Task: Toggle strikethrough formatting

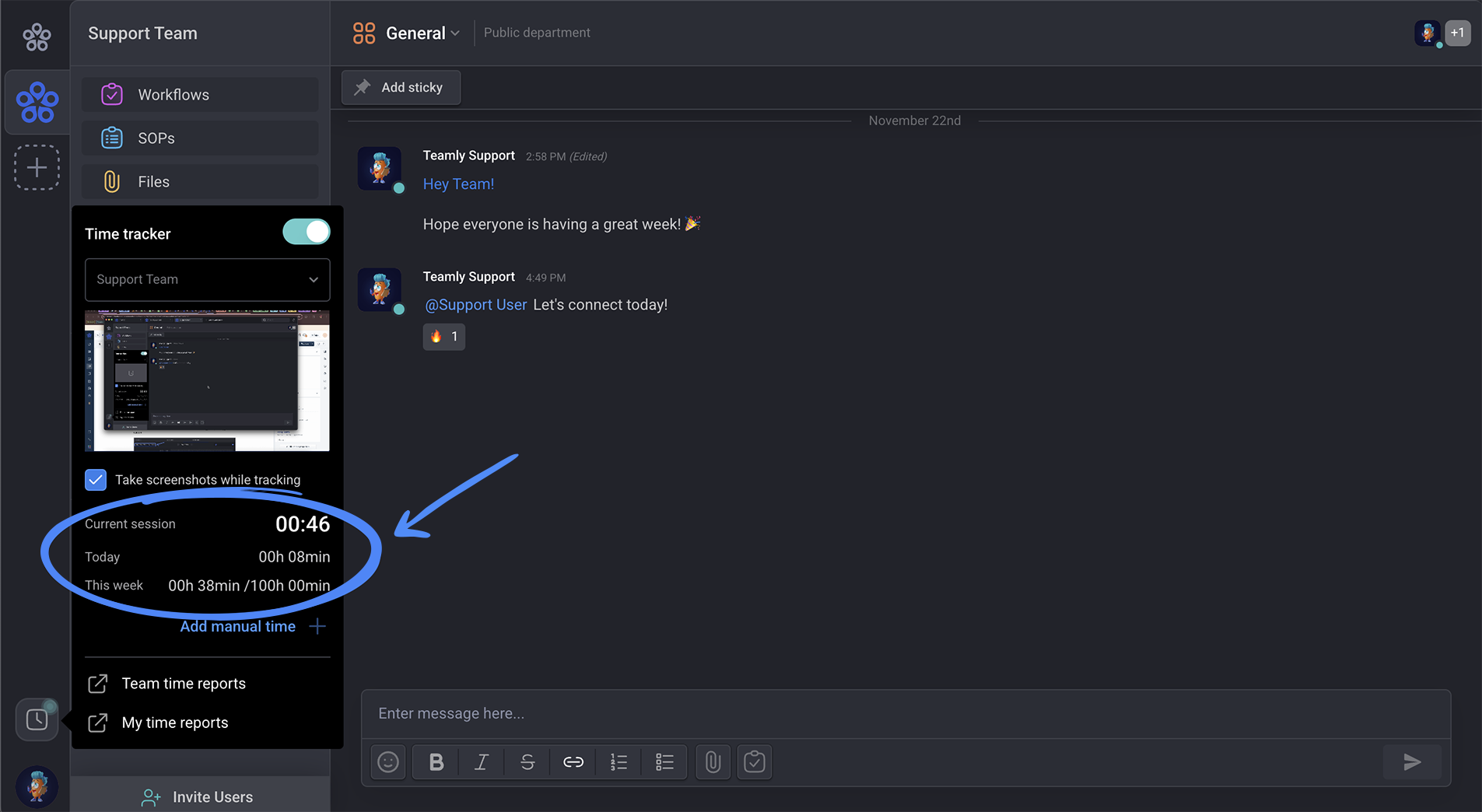Action: coord(527,762)
